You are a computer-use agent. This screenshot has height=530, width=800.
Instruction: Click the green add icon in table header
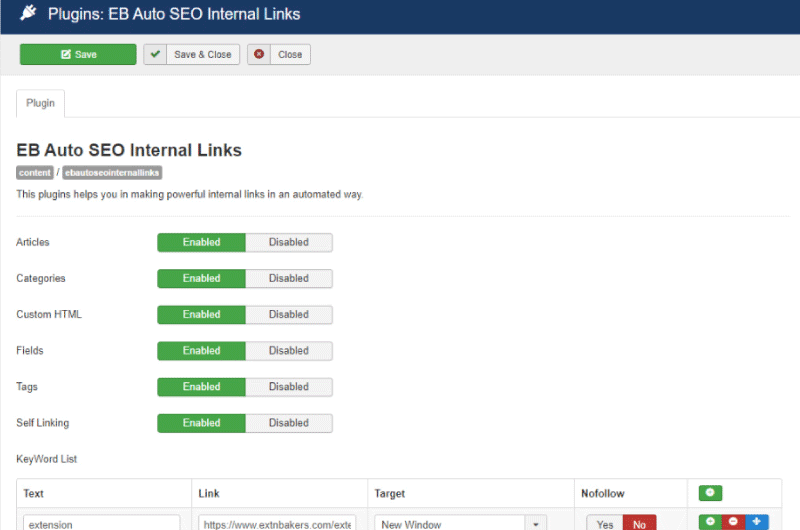click(710, 493)
